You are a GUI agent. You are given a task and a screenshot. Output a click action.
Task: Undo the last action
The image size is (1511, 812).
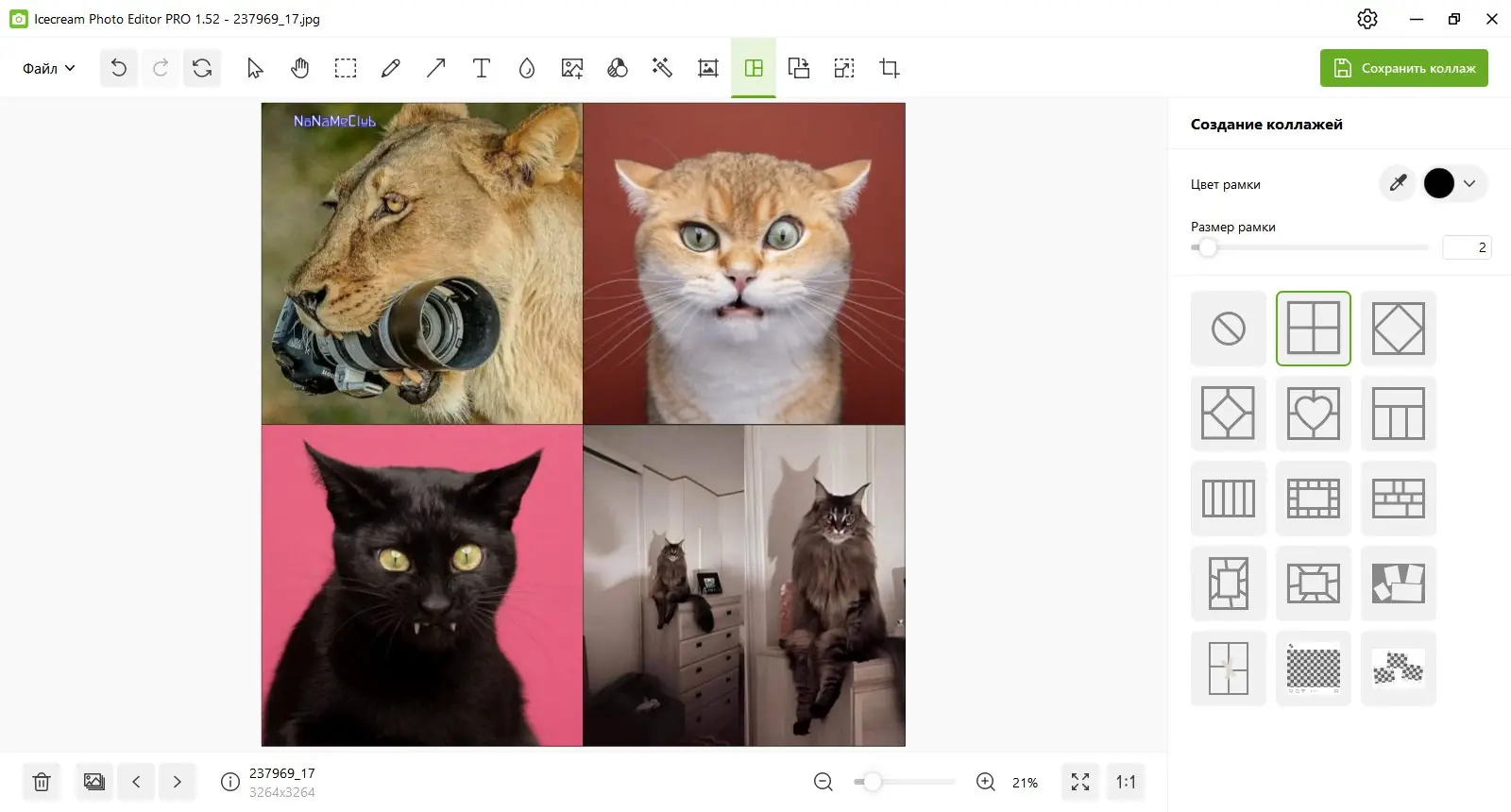119,68
